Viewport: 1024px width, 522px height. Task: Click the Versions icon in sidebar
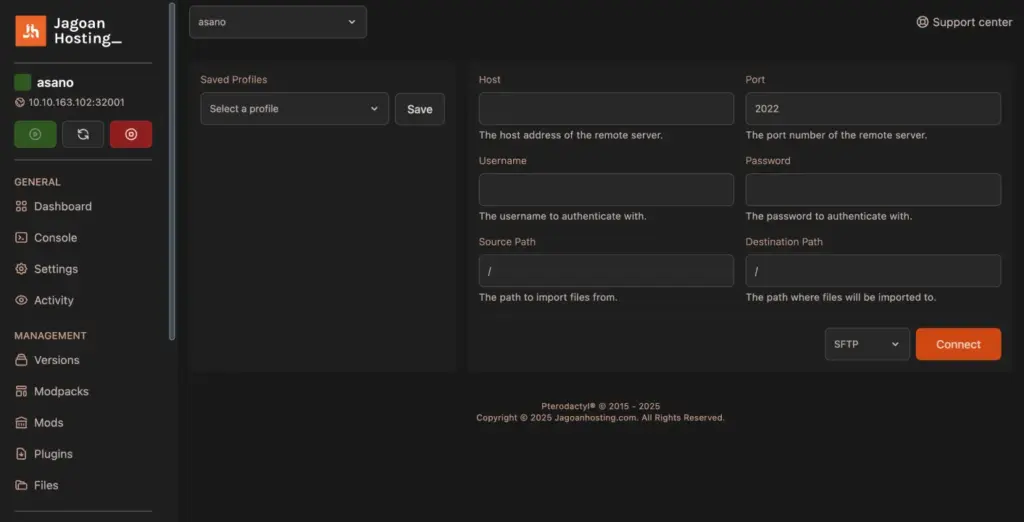point(21,360)
